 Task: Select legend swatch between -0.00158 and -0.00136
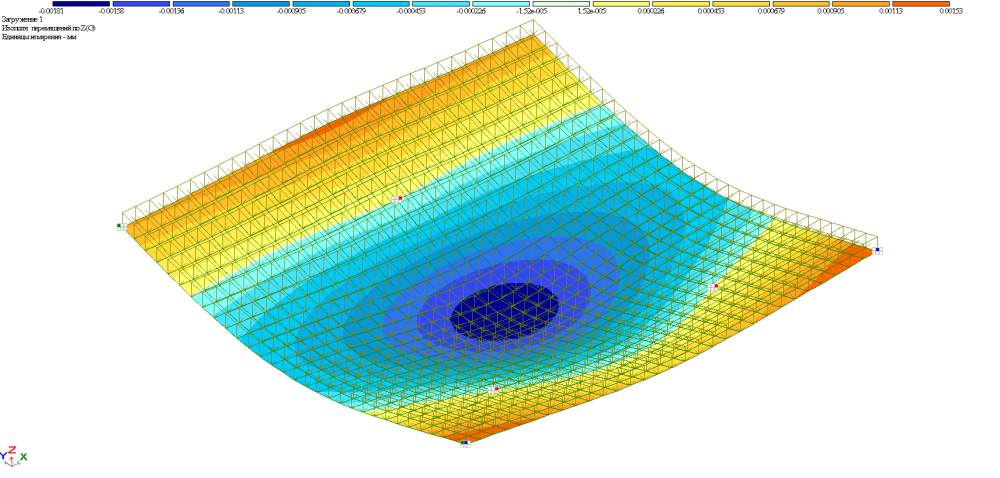(141, 3)
